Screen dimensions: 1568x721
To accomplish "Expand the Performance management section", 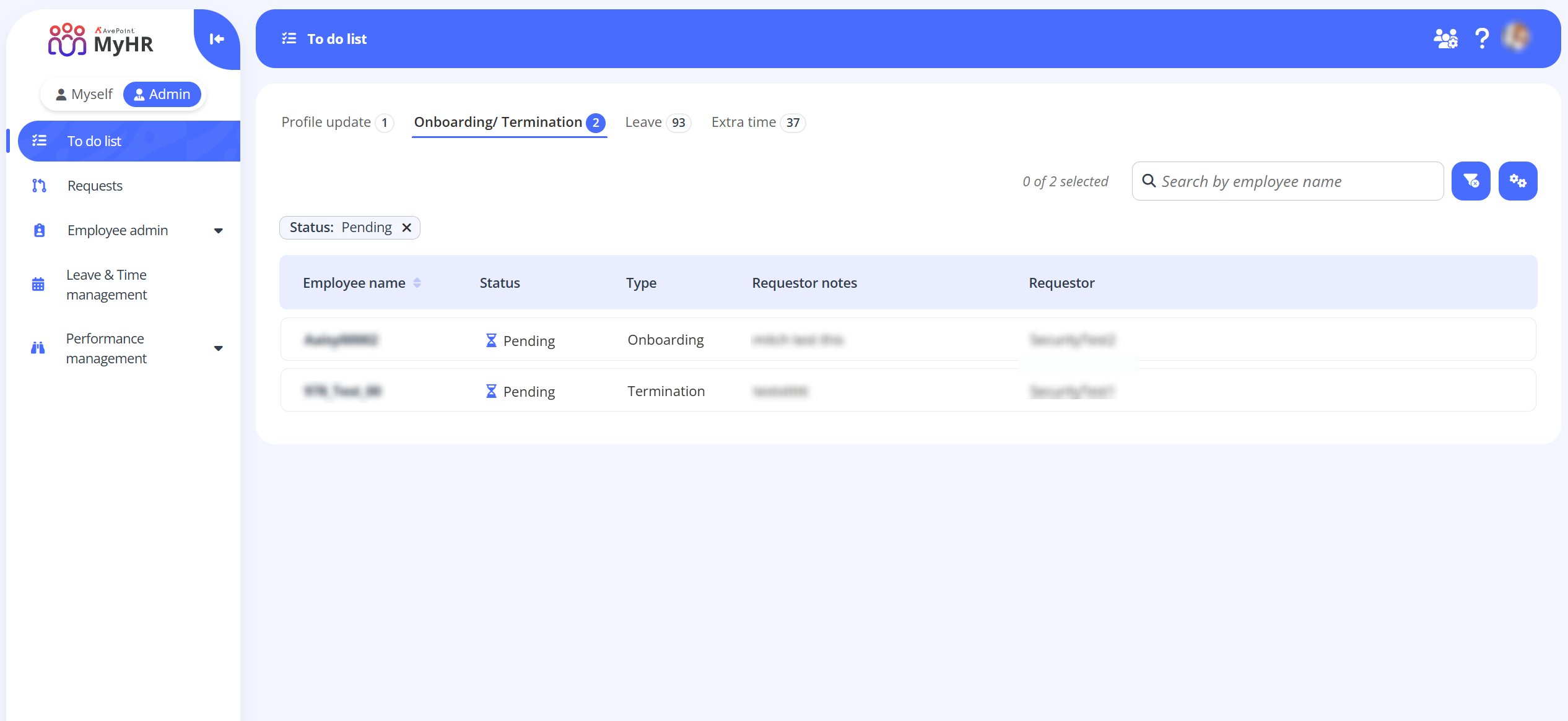I will (x=218, y=348).
